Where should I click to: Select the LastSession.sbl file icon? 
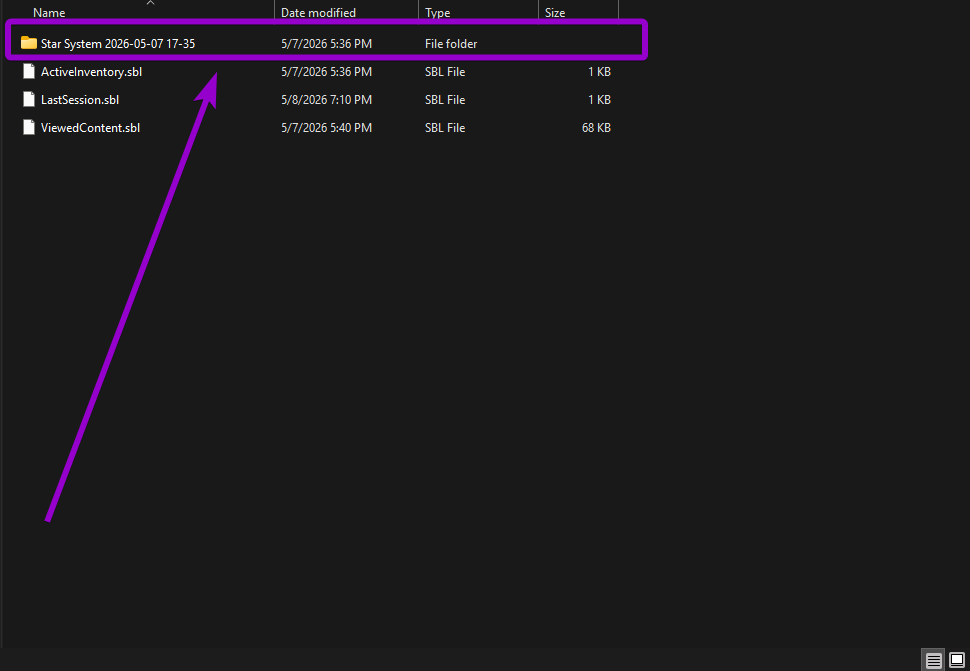[x=28, y=100]
